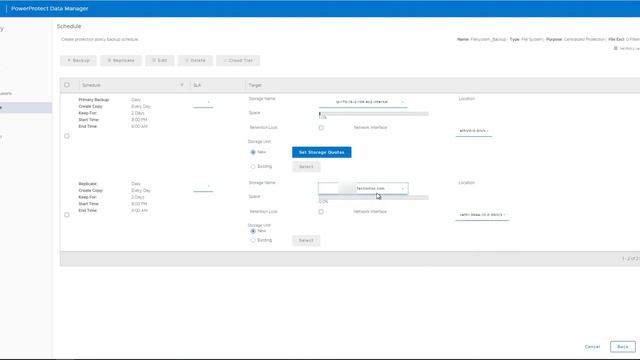The height and width of the screenshot is (360, 640).
Task: Click the Primary Backup schedule label
Action: 94,100
